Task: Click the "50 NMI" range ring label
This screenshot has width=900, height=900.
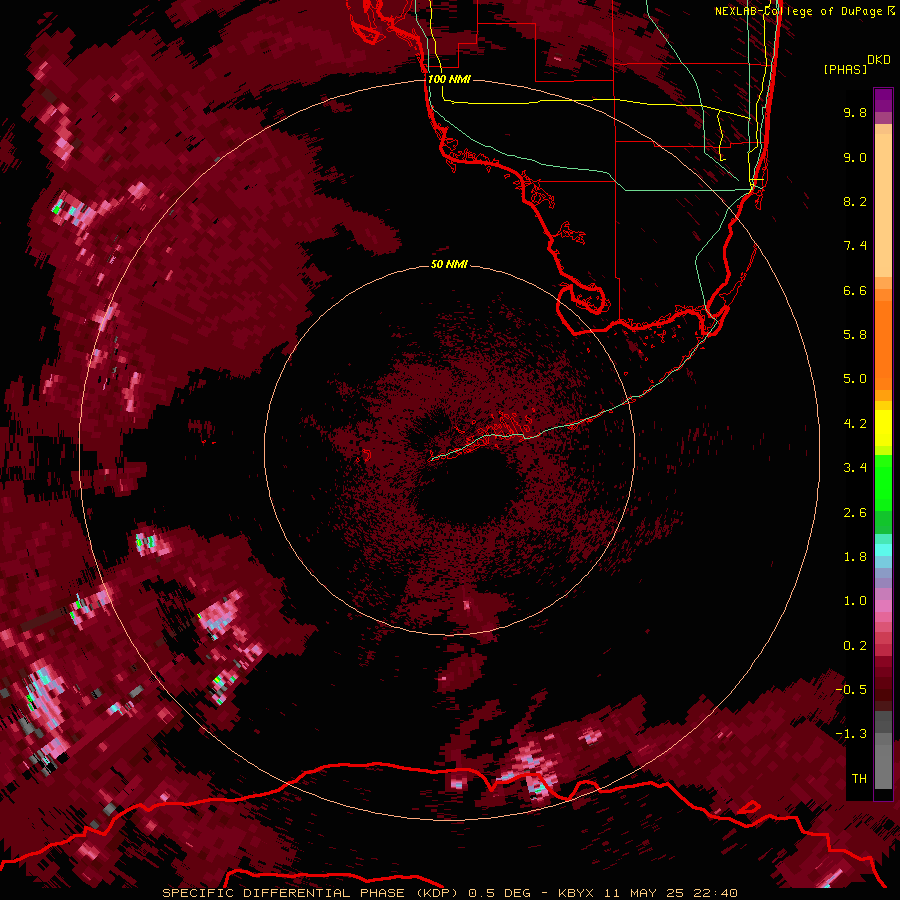Action: pyautogui.click(x=449, y=264)
